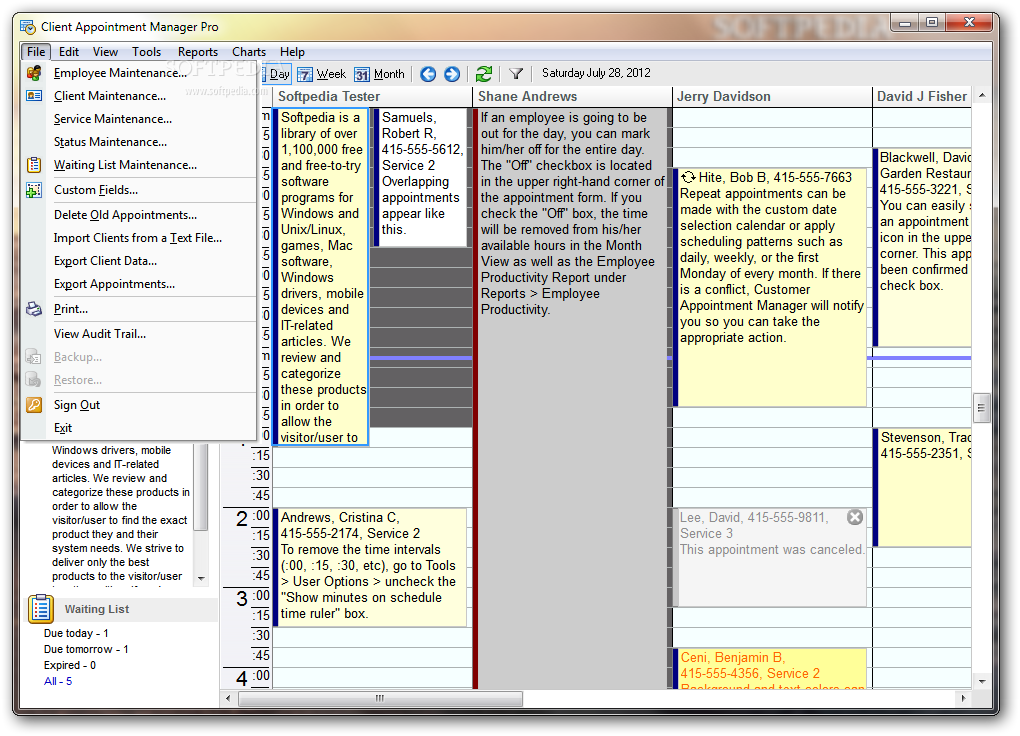The height and width of the screenshot is (736, 1020).
Task: Open the File menu
Action: [36, 51]
